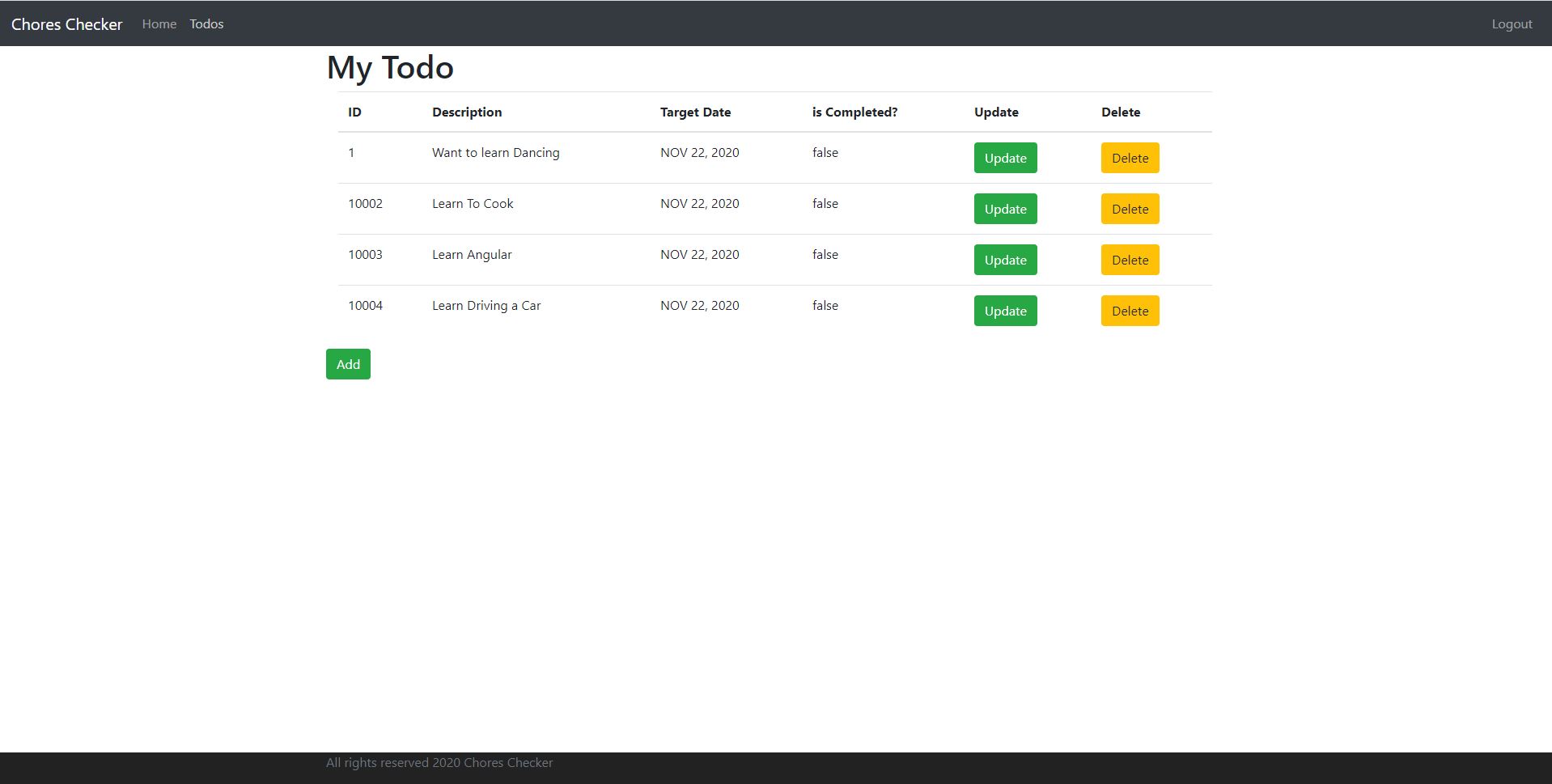Click the 'All rights reserved 2020' footer text

coord(439,763)
